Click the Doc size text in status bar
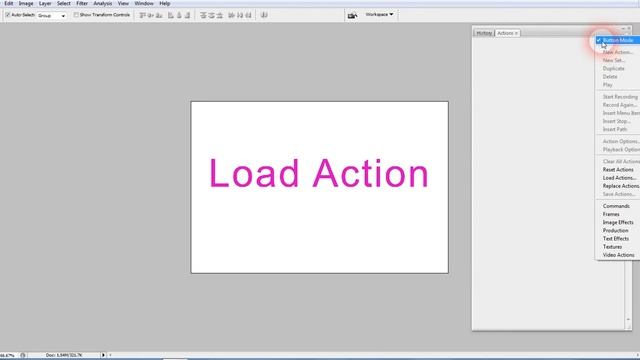 pyautogui.click(x=64, y=356)
